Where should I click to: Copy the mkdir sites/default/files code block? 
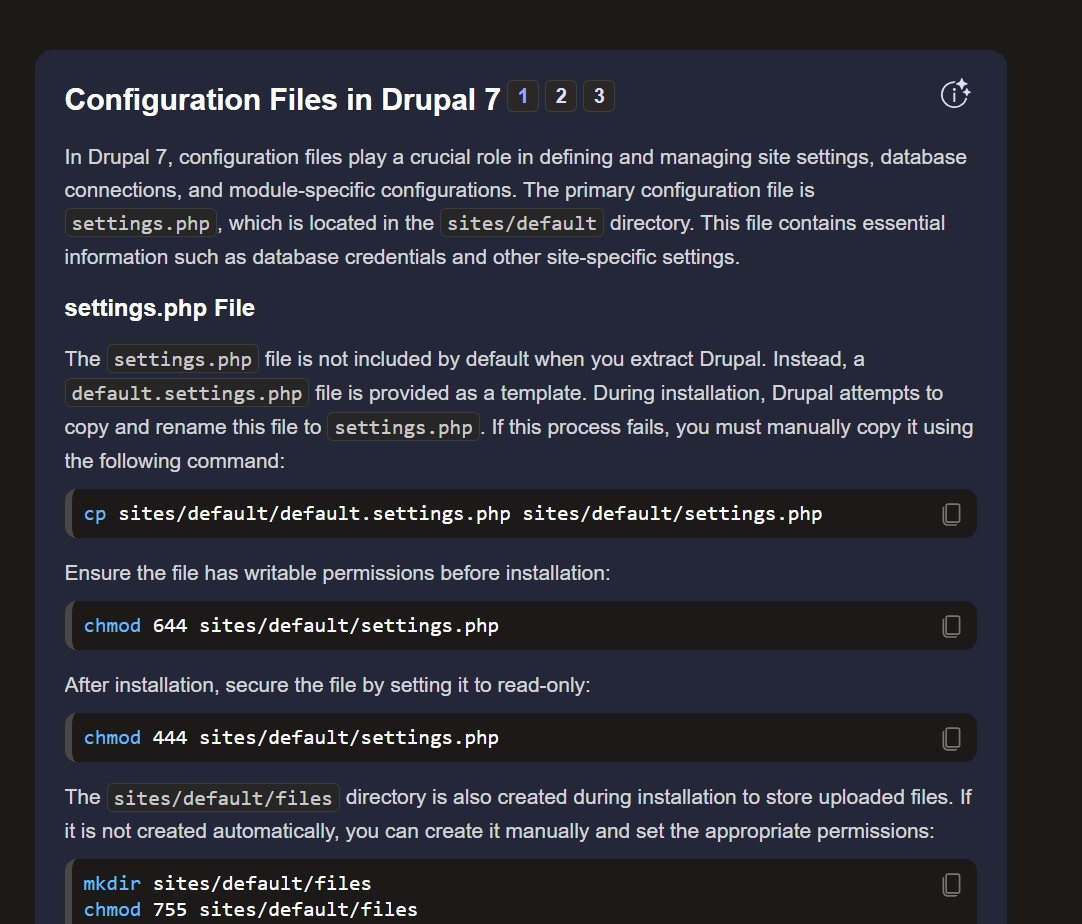coord(952,884)
